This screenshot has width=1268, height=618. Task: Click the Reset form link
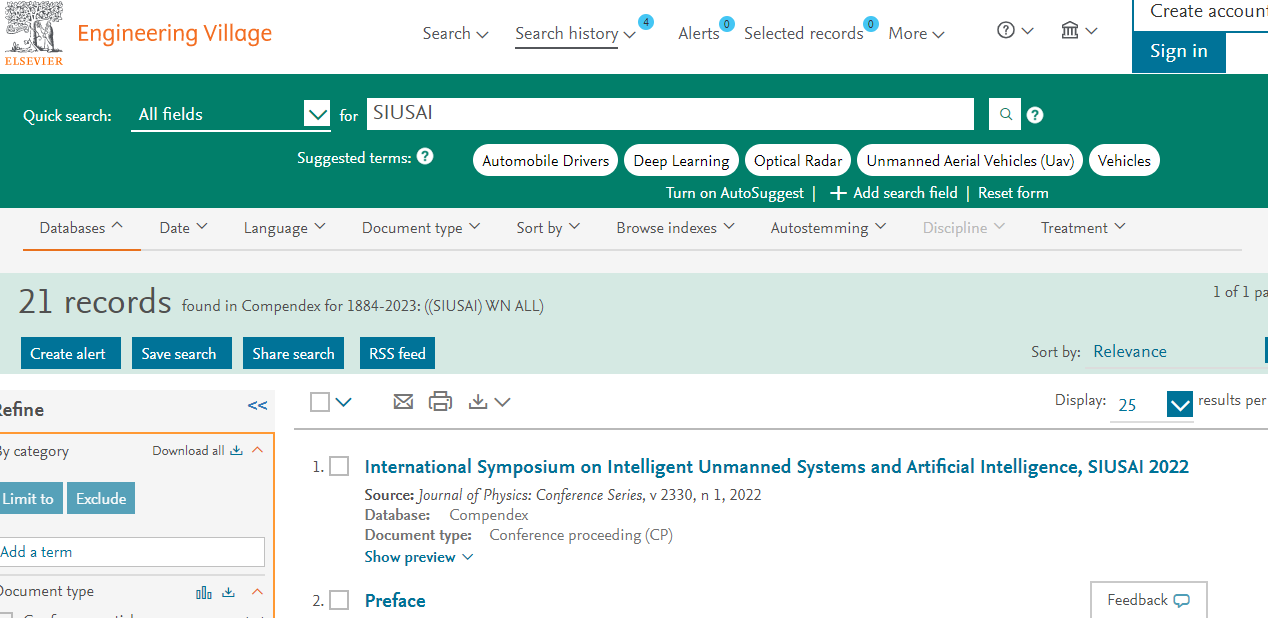1013,193
